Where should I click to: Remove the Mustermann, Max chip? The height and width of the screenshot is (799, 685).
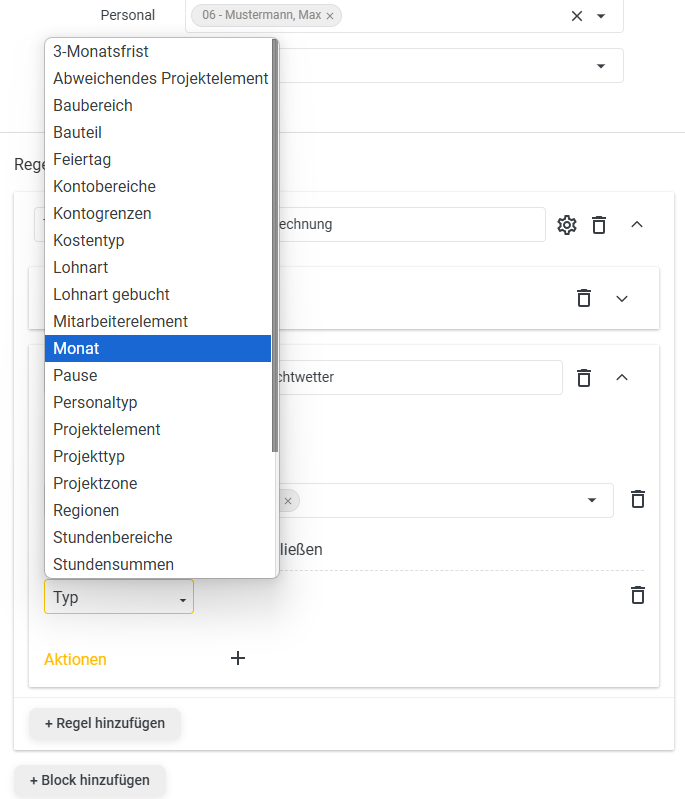pos(330,16)
